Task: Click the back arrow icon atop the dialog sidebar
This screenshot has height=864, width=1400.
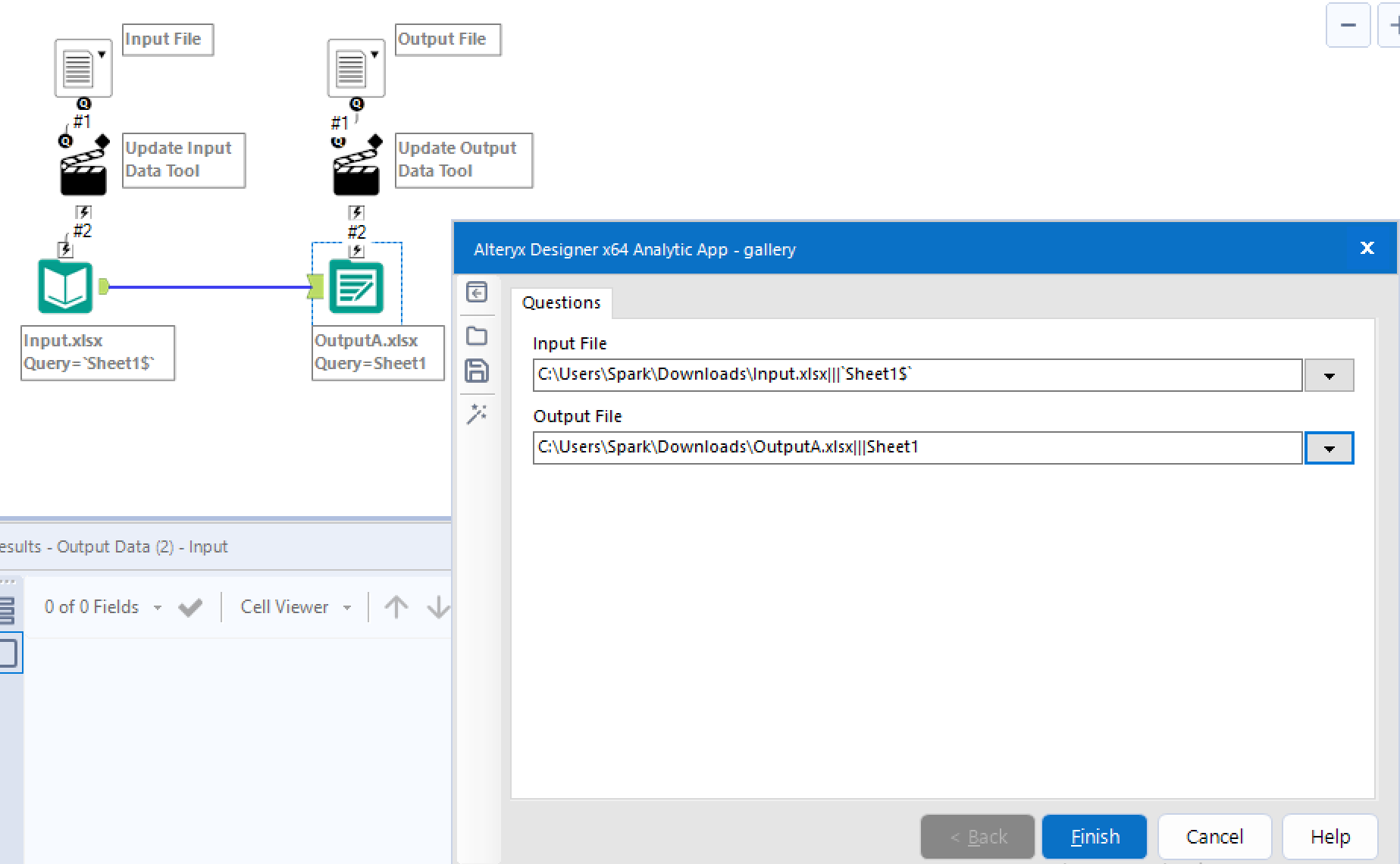Action: (x=477, y=293)
